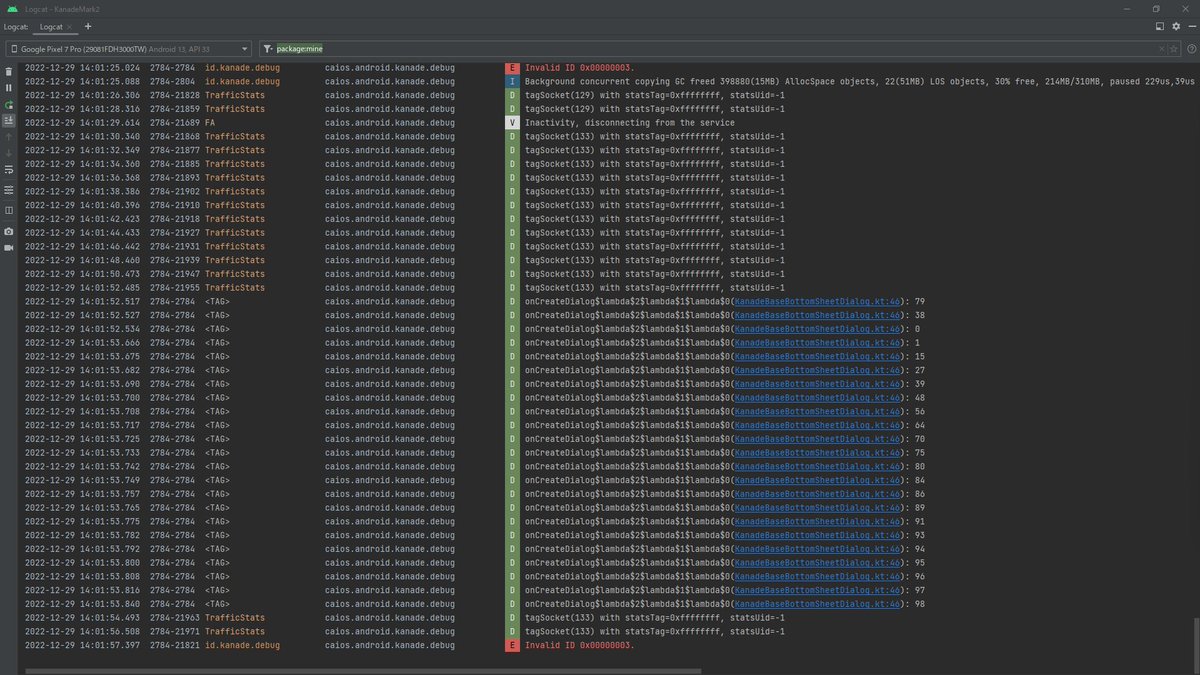Click the TrafficStats tag at 14:01:52.485
This screenshot has width=1200, height=675.
click(x=235, y=287)
